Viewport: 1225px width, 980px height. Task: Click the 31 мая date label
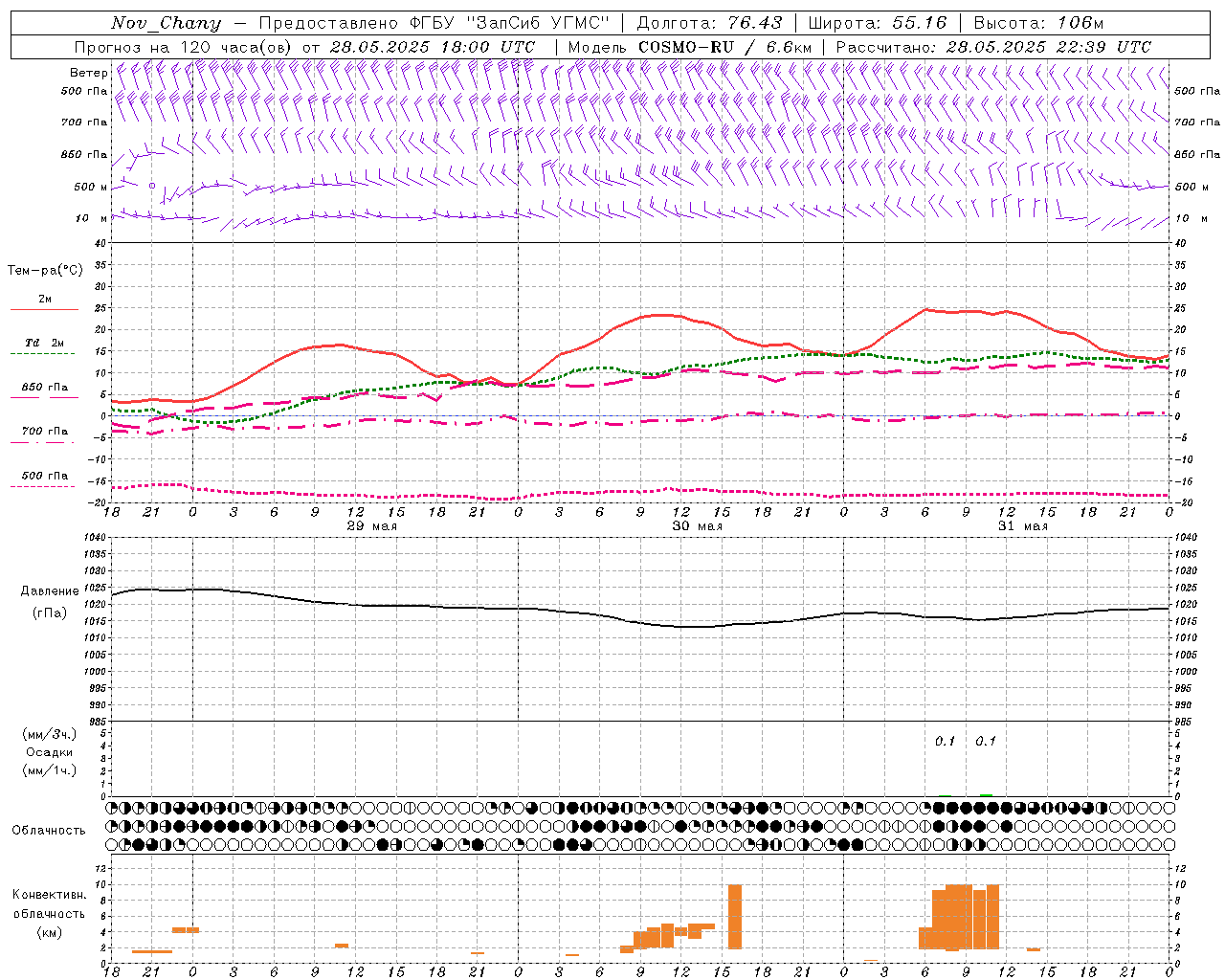1023,526
